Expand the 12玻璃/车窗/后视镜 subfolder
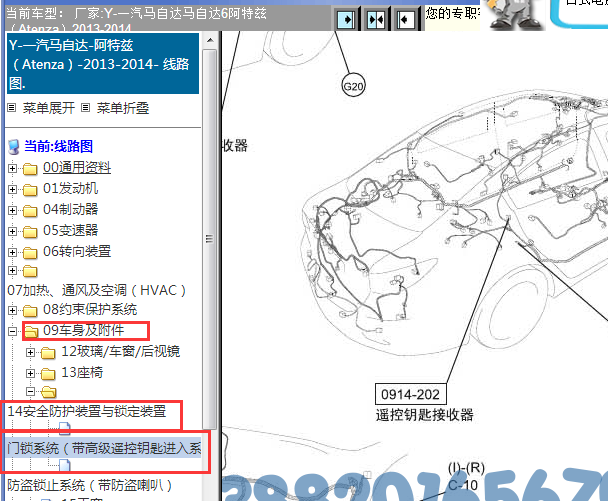The height and width of the screenshot is (501, 608). [30, 352]
